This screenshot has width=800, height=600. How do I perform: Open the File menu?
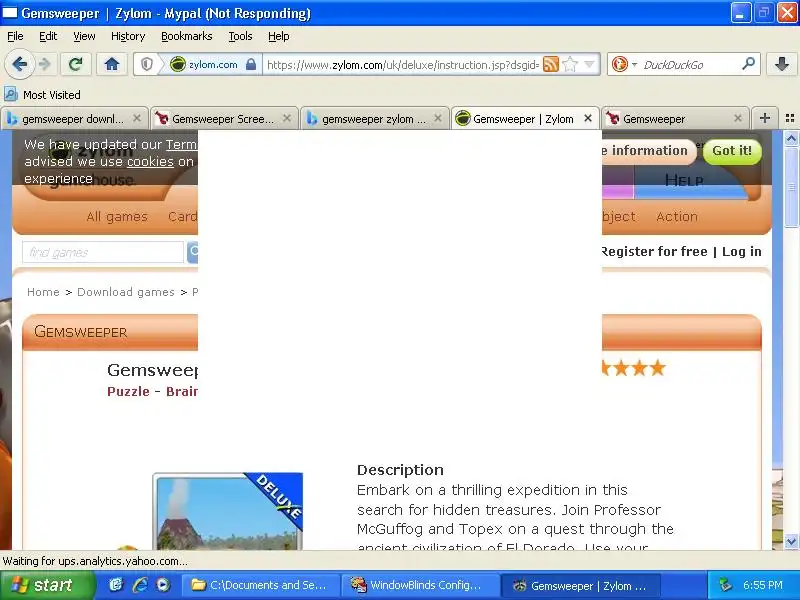(15, 36)
